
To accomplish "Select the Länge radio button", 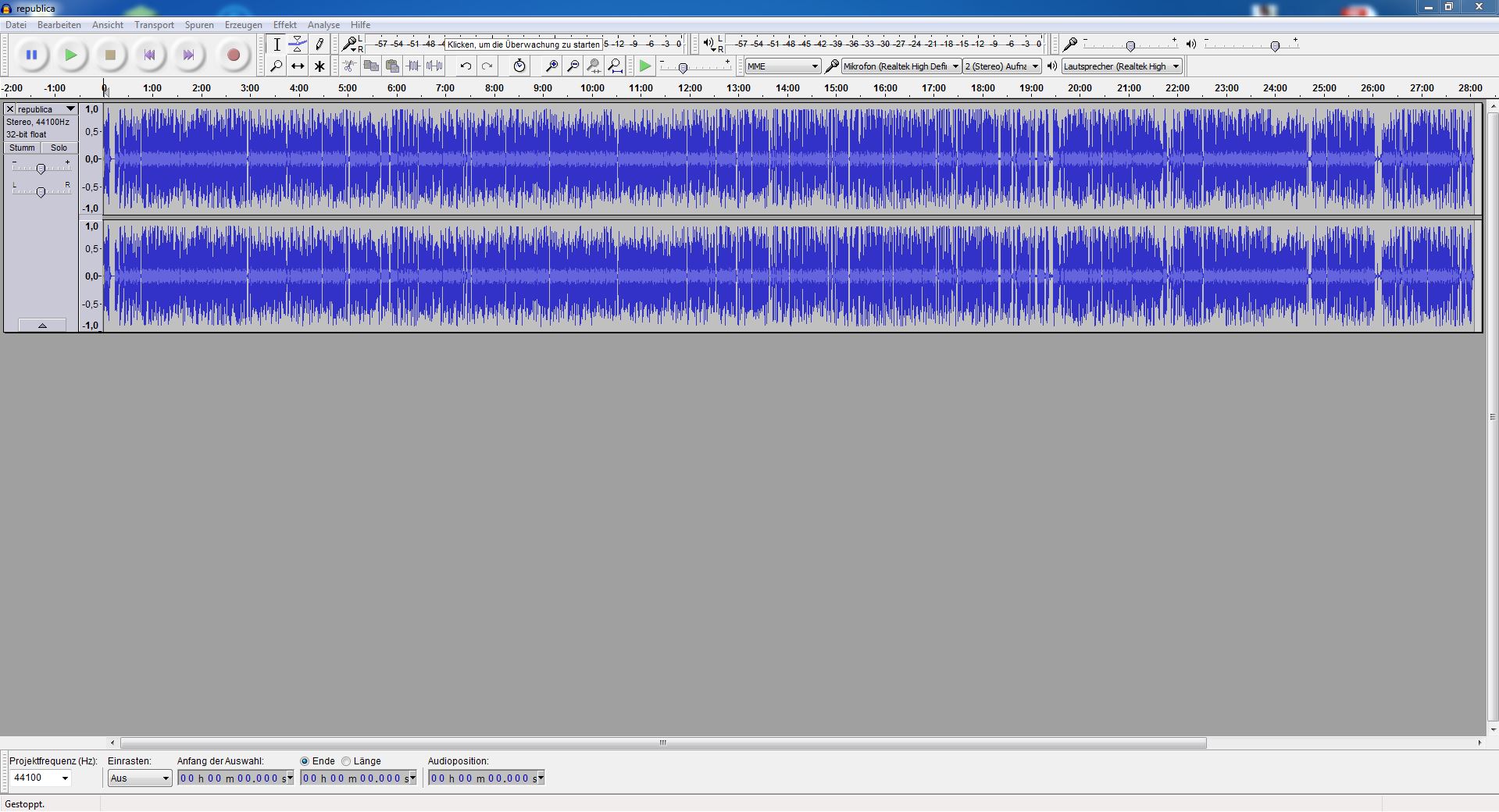I will [x=346, y=761].
